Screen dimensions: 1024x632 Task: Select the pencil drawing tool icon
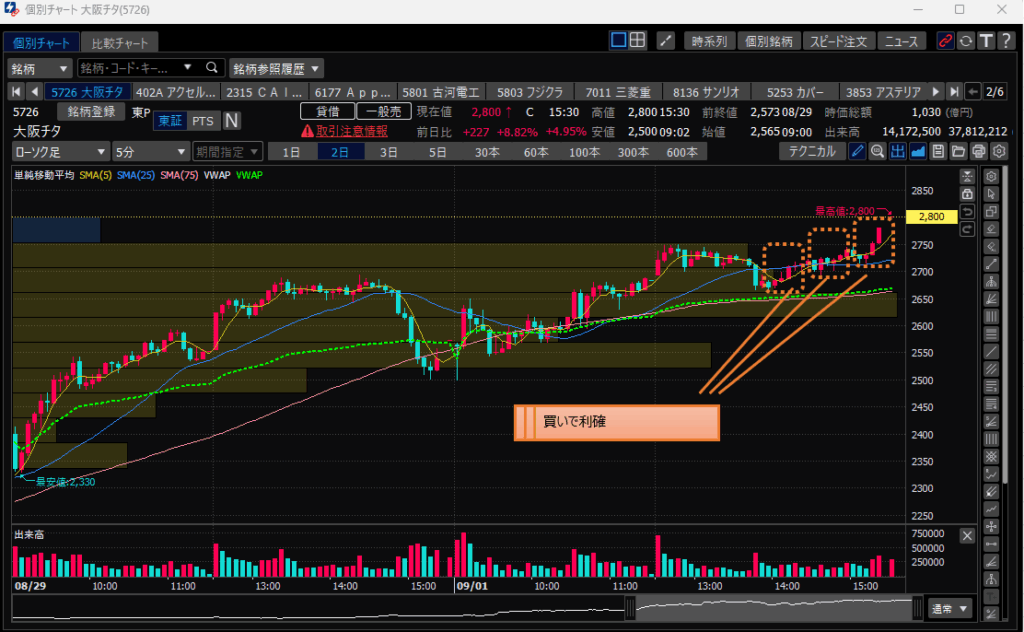857,152
